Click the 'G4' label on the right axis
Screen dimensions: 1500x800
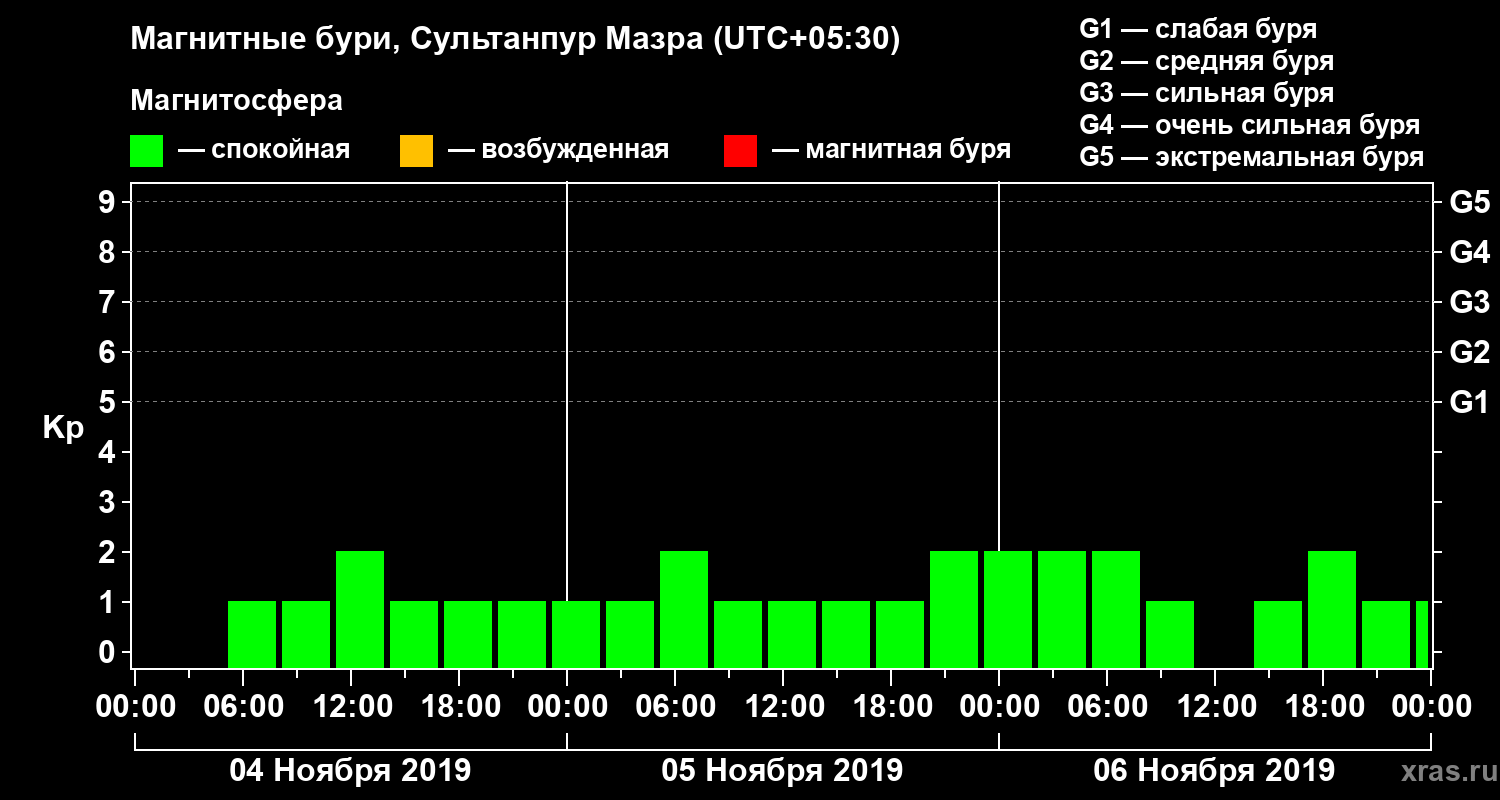pyautogui.click(x=1469, y=252)
